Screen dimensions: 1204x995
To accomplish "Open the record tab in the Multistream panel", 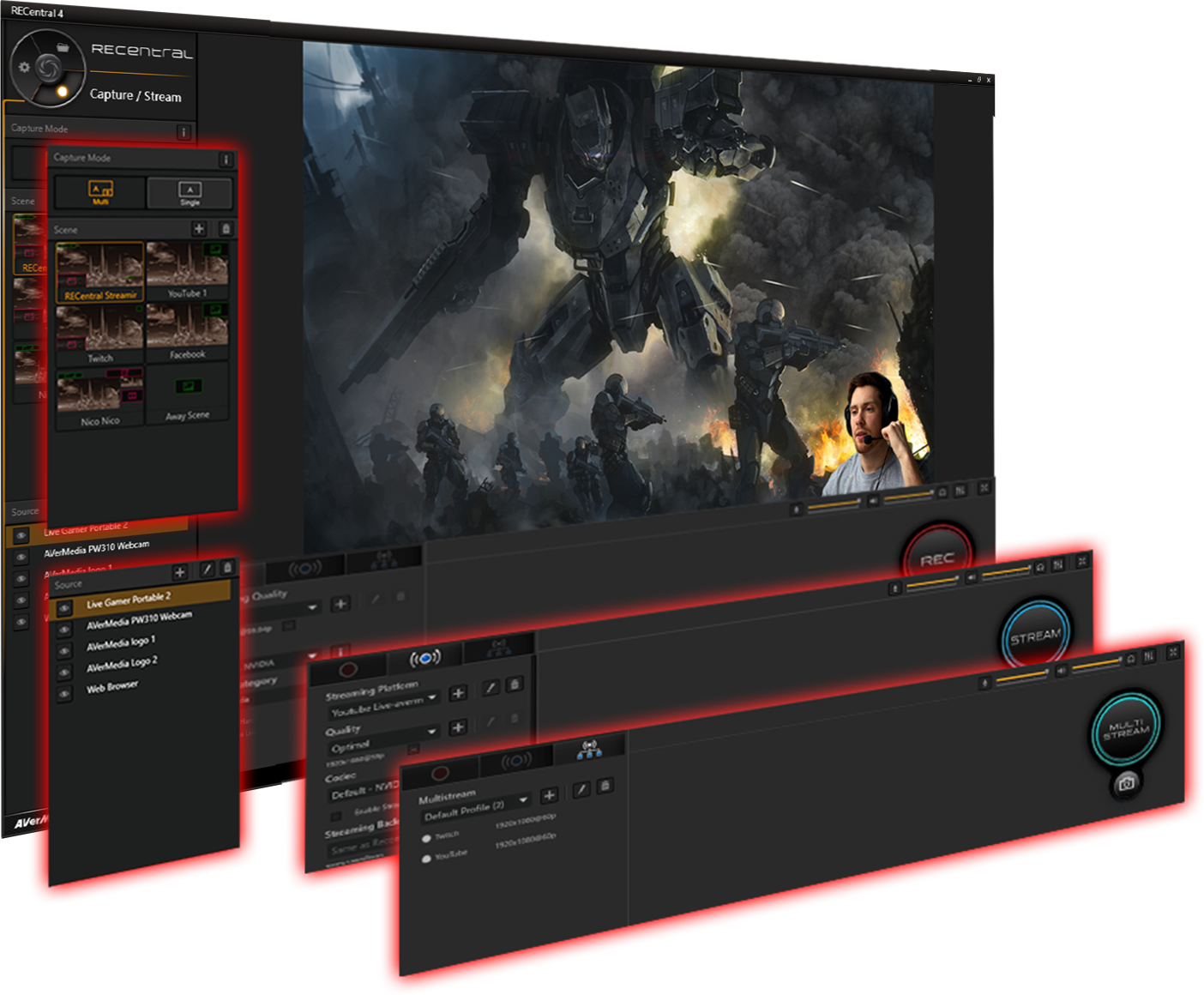I will pos(440,773).
